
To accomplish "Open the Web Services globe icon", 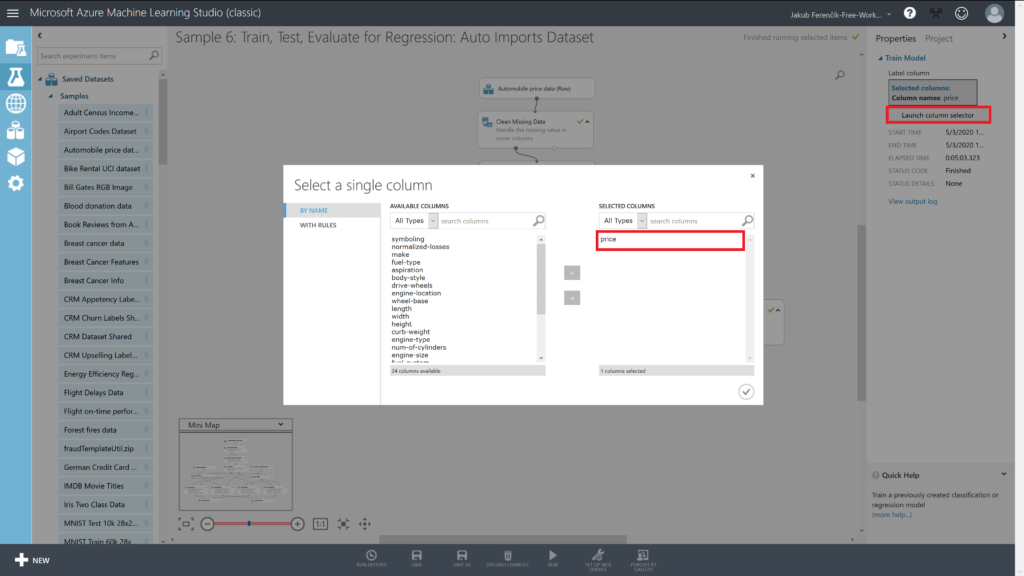I will tap(15, 103).
